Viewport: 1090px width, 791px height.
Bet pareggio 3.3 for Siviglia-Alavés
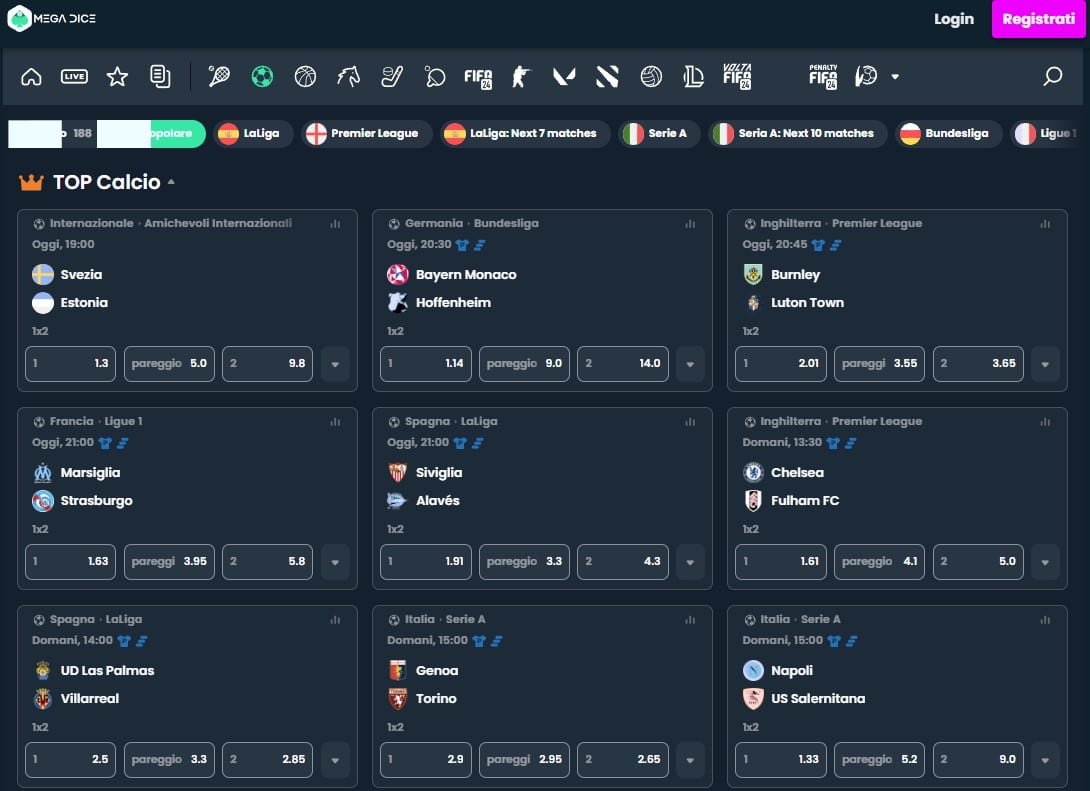coord(524,562)
